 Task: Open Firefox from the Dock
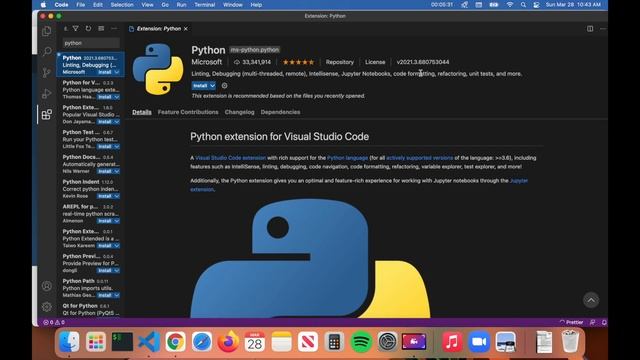pyautogui.click(x=229, y=342)
